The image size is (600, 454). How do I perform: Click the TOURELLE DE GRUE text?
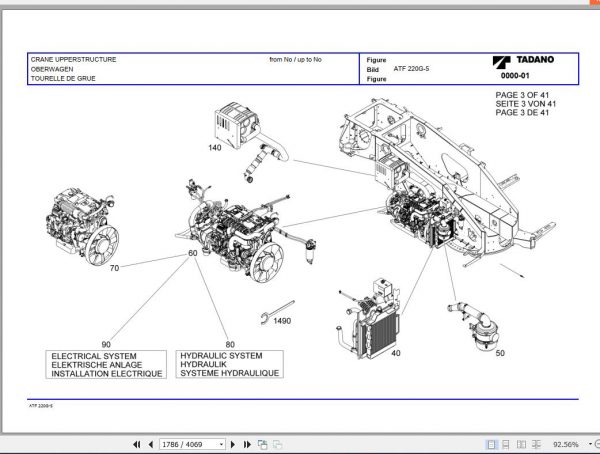(x=63, y=78)
